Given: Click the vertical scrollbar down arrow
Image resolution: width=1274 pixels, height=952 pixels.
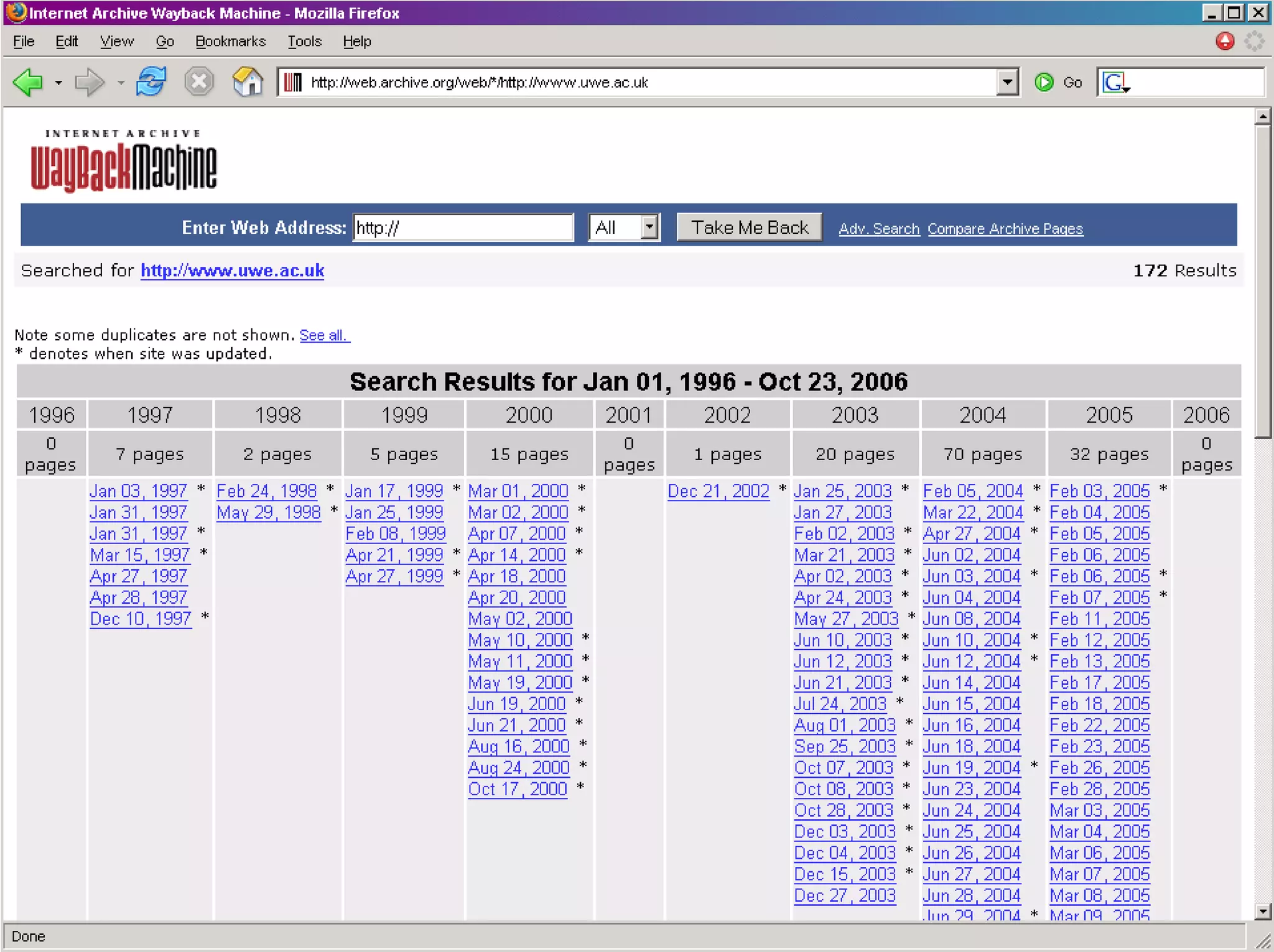Looking at the screenshot, I should point(1262,912).
